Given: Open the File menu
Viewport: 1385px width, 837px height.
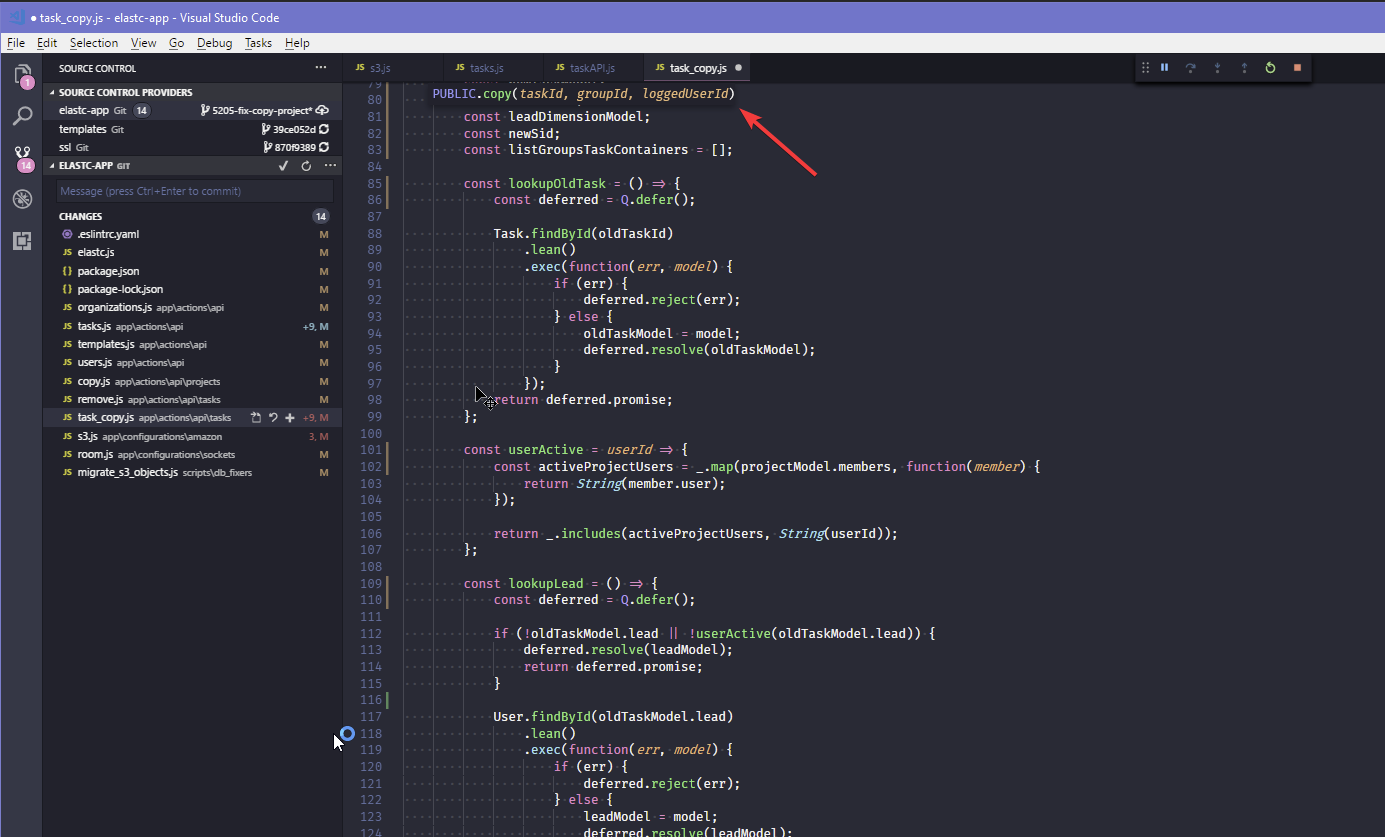Looking at the screenshot, I should tap(16, 43).
